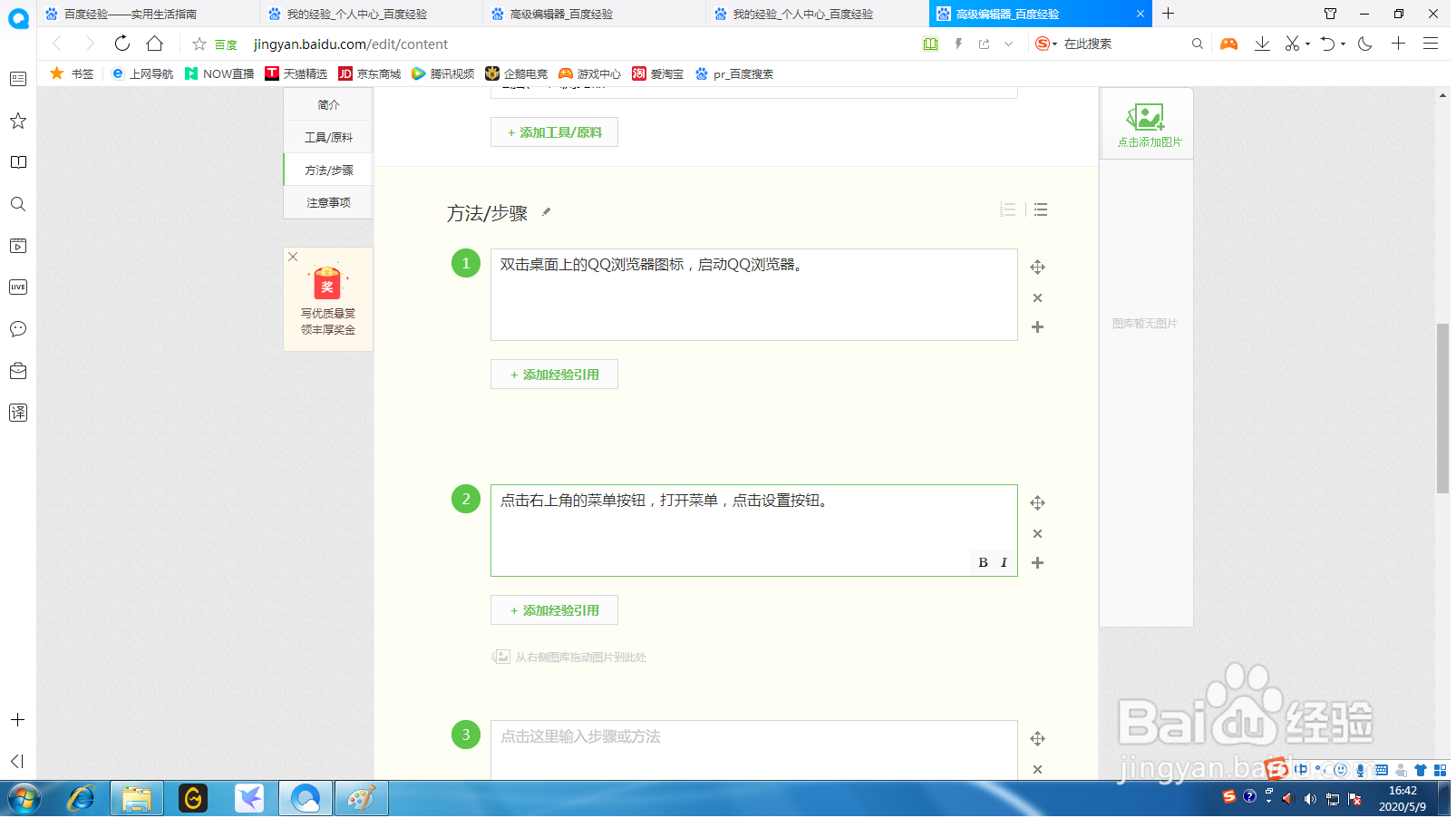Viewport: 1456px width, 818px height.
Task: Toggle italic formatting in step 2 editor
Action: click(x=1004, y=562)
